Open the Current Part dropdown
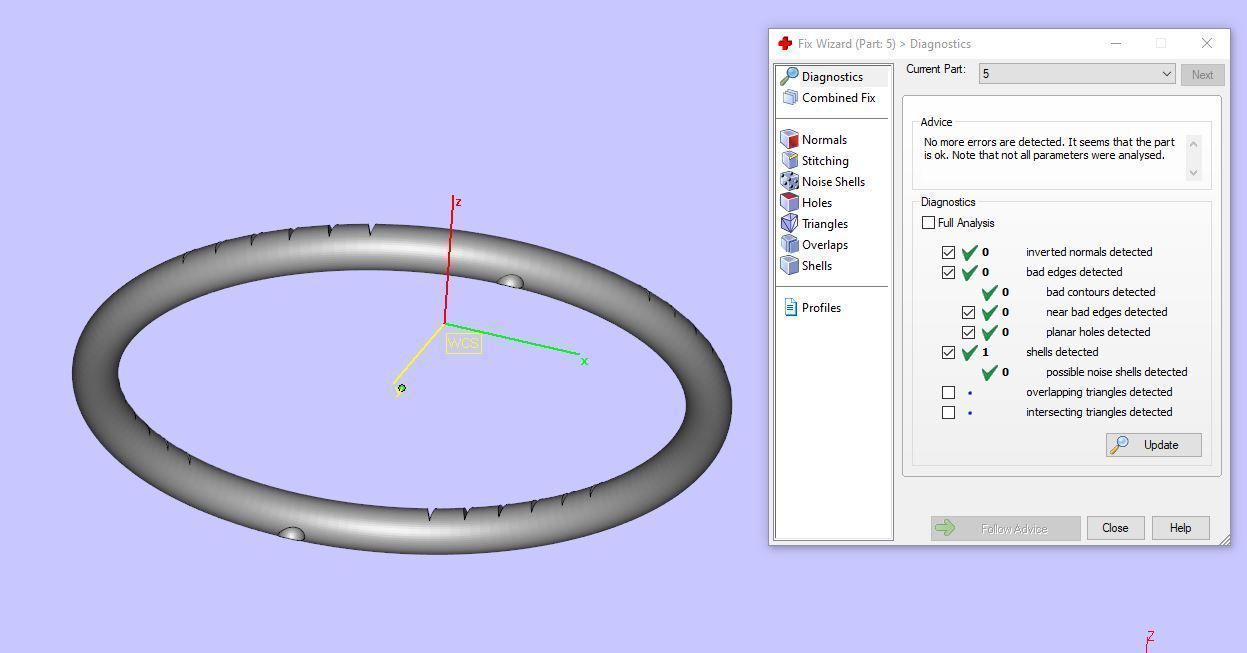1247x653 pixels. (1076, 74)
